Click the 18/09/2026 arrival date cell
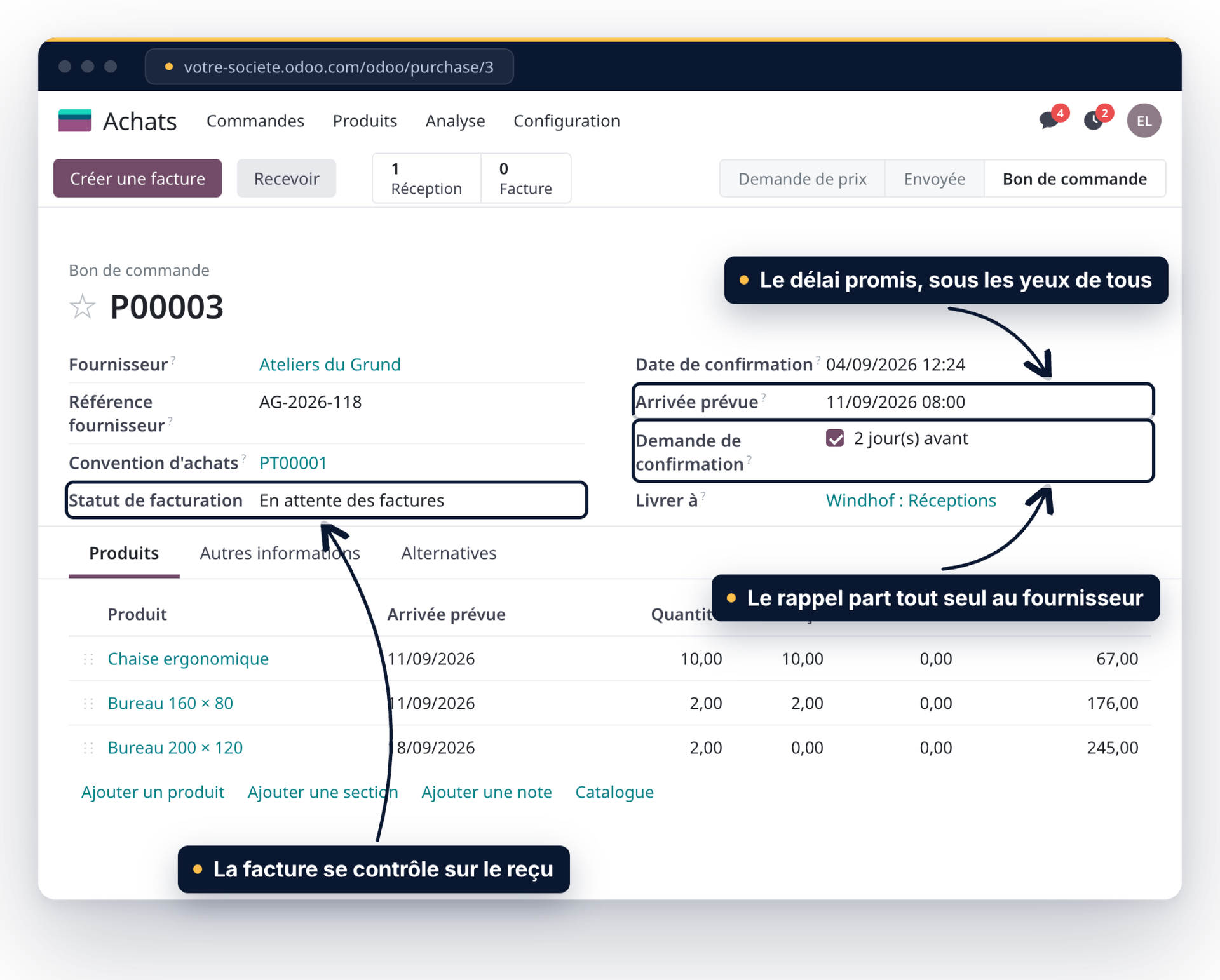Screen dimensions: 1220x980 click(x=431, y=748)
